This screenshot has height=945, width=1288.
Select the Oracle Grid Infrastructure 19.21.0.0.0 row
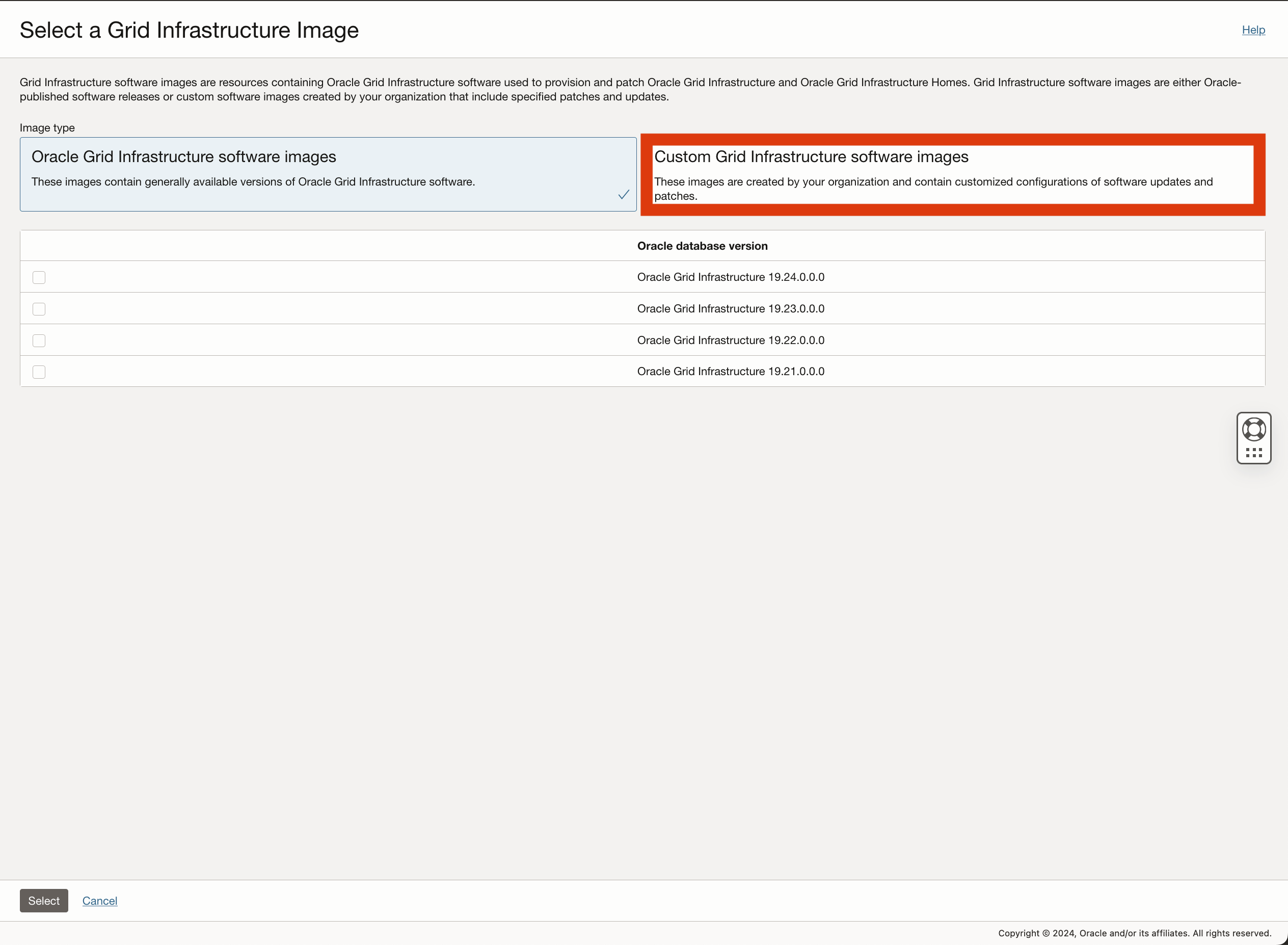pyautogui.click(x=731, y=371)
